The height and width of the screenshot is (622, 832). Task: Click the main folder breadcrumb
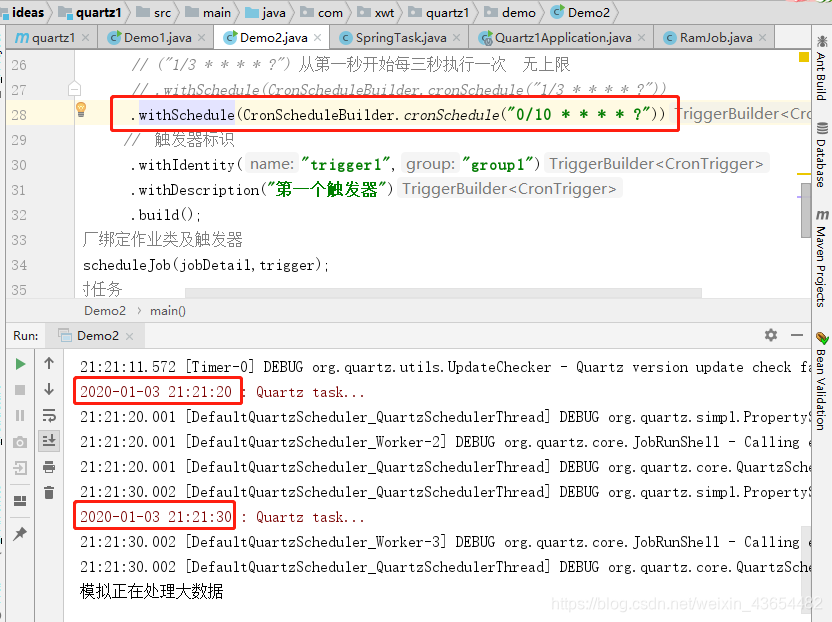(x=208, y=12)
